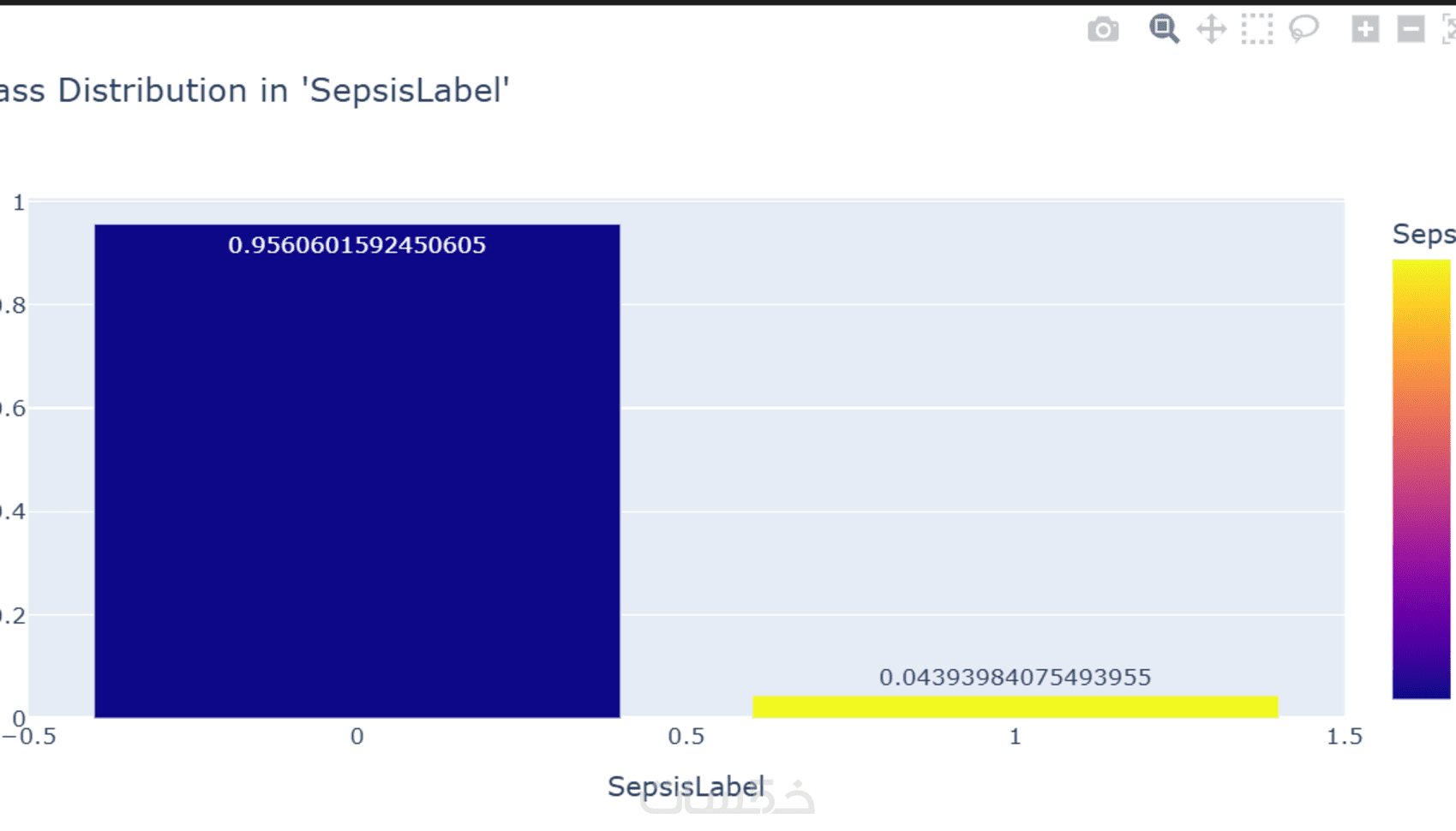Click the x-axis tick label 1.5
Image resolution: width=1456 pixels, height=831 pixels.
point(1344,737)
